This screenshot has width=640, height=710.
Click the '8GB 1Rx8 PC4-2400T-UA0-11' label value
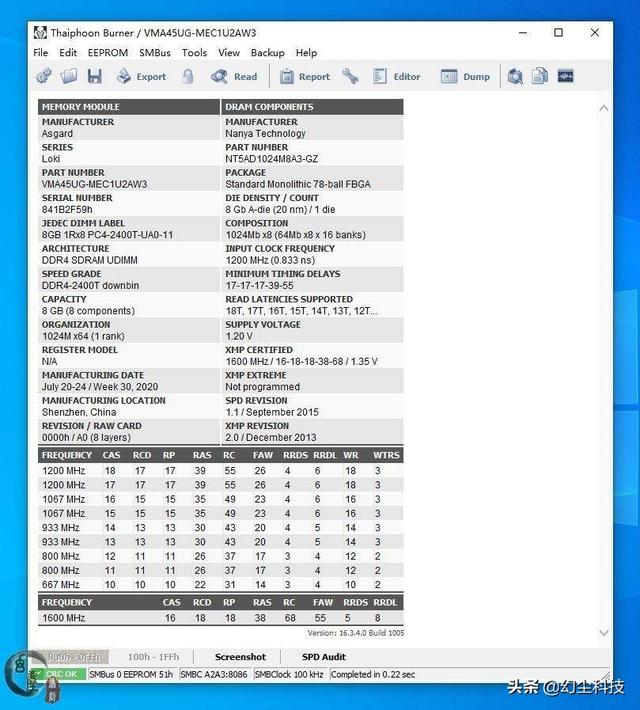[107, 235]
